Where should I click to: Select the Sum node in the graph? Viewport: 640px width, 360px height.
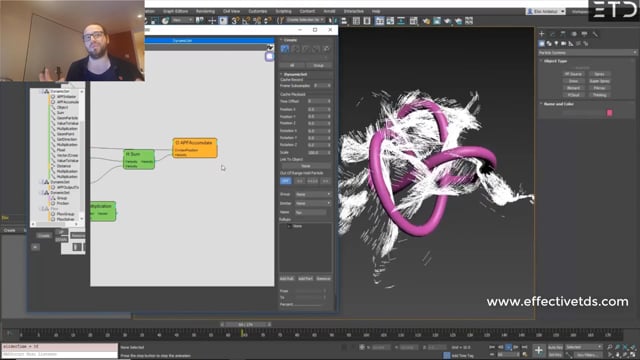point(139,159)
